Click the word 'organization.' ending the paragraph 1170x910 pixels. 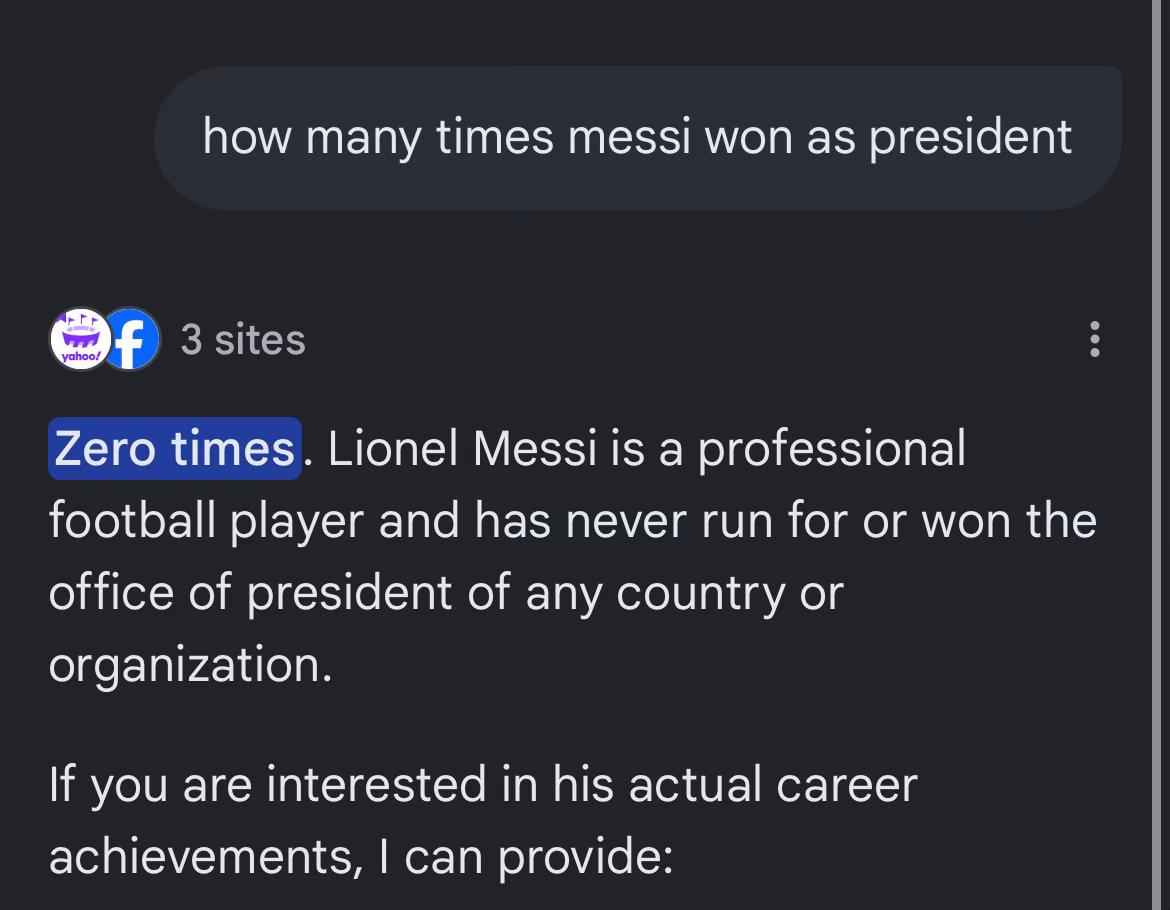tap(190, 665)
